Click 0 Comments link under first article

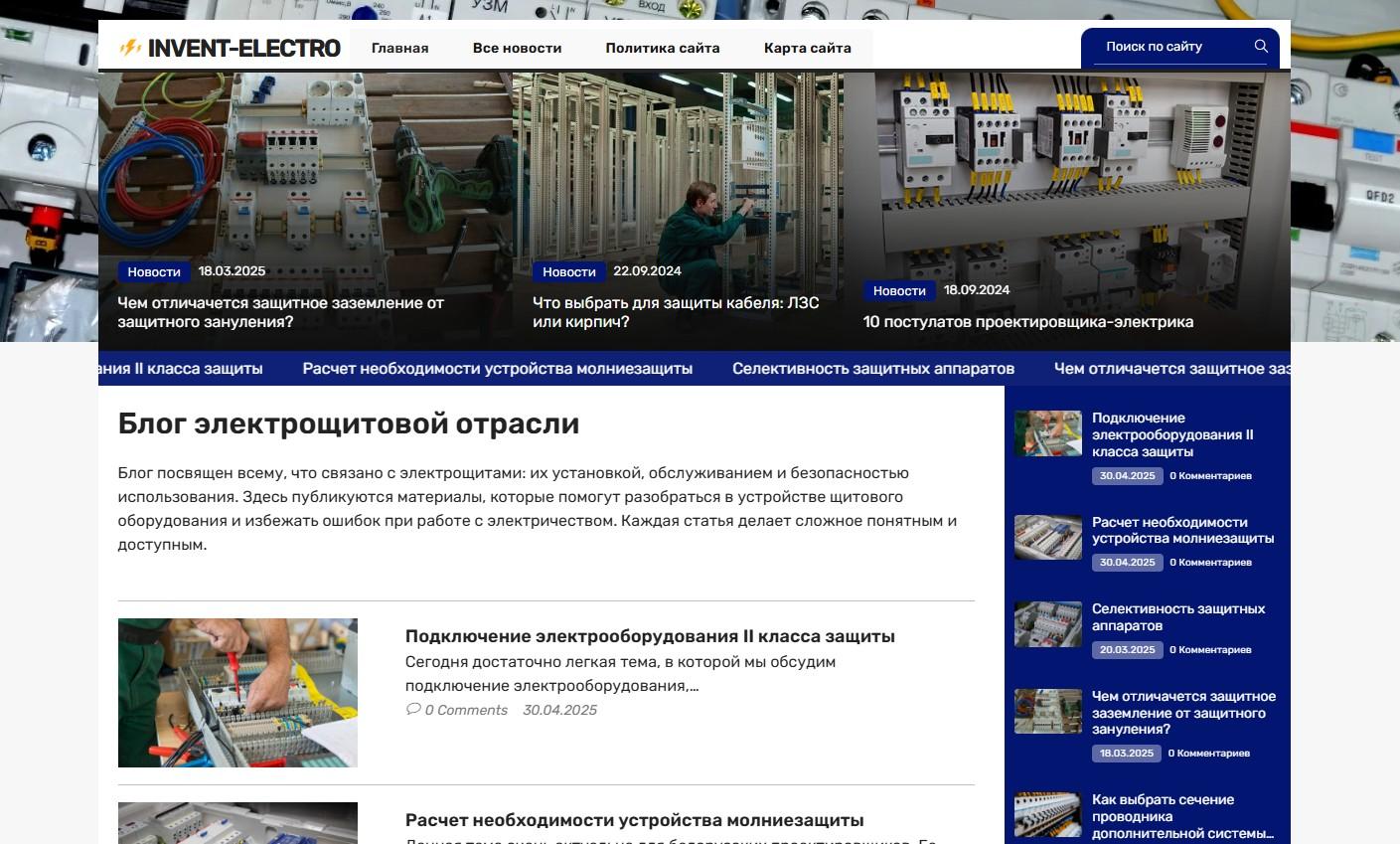(466, 710)
